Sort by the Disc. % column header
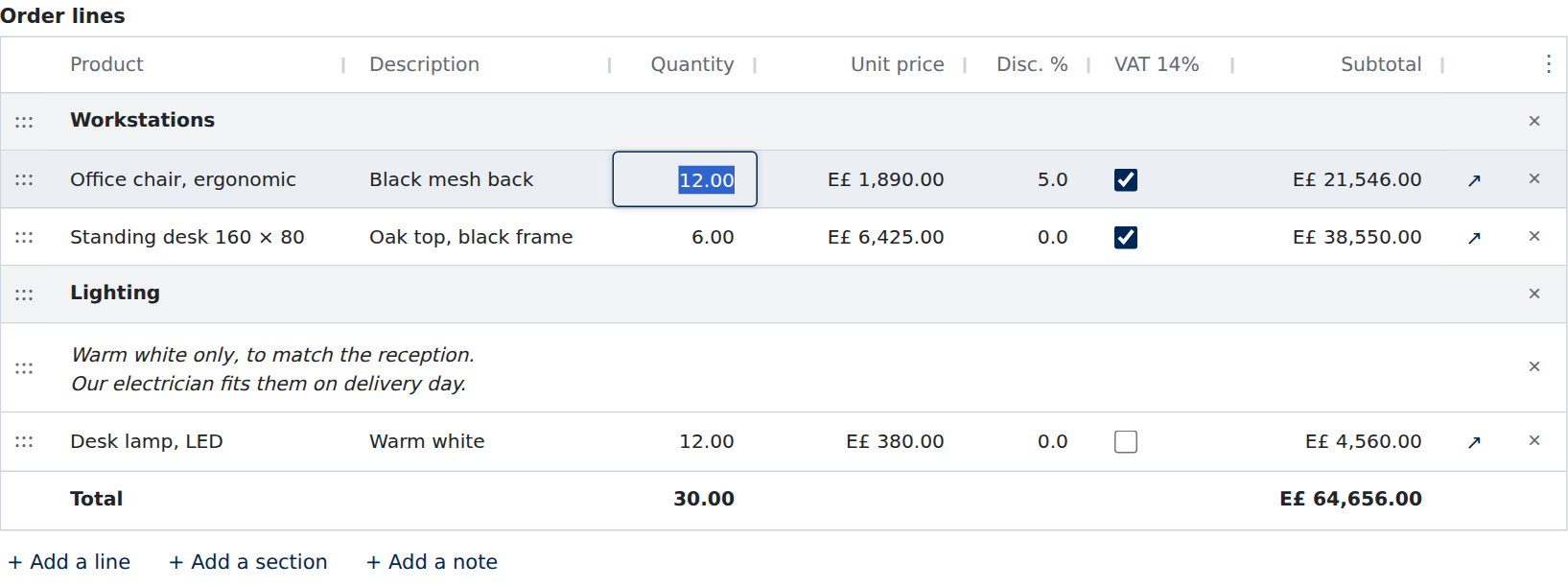 1032,64
